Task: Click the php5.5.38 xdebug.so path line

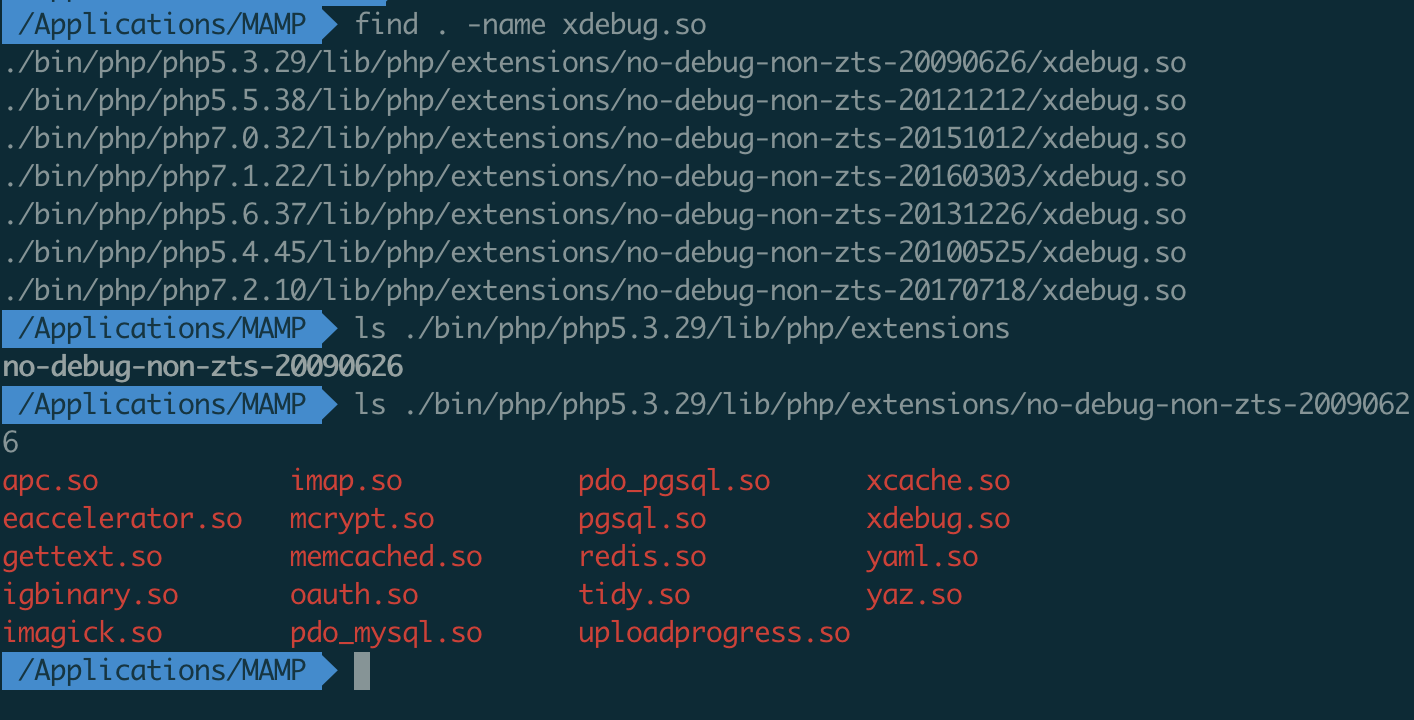Action: [x=594, y=101]
